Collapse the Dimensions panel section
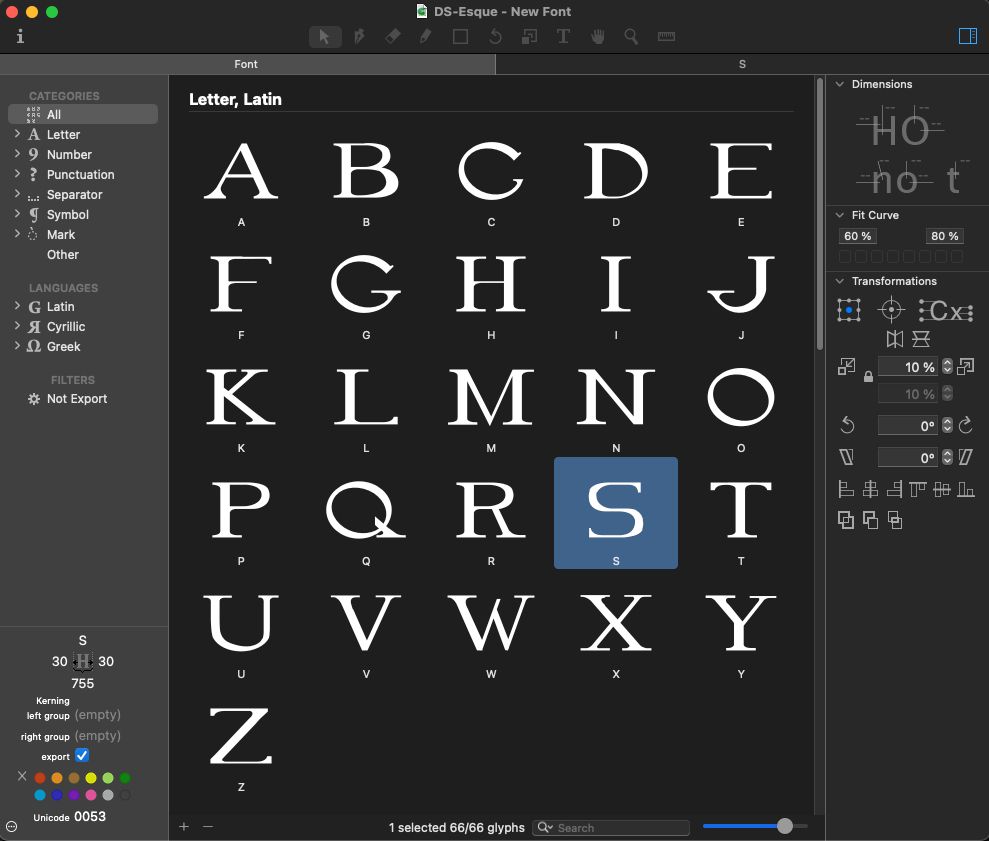Screen dimensions: 989x841 840,84
